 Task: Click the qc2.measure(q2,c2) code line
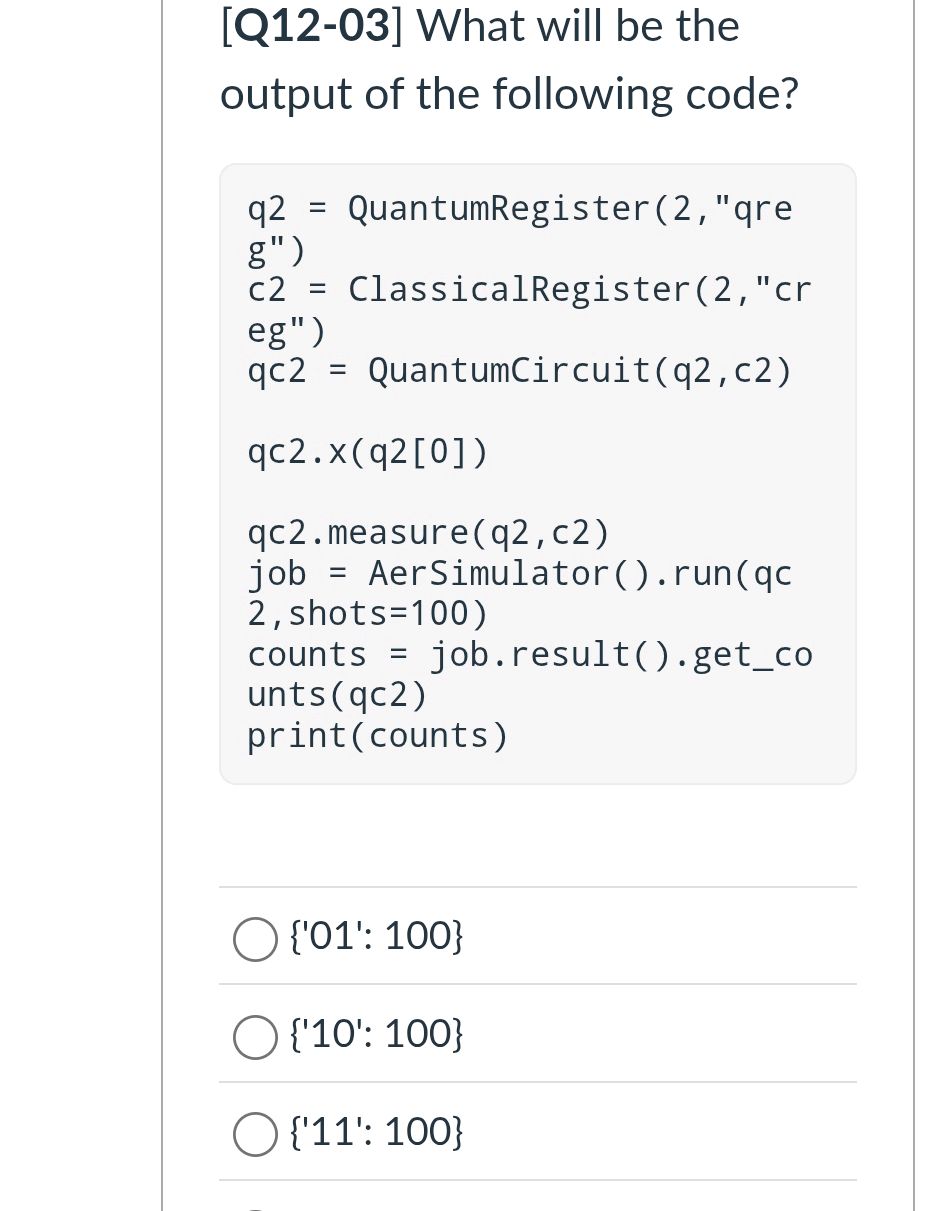(x=428, y=532)
